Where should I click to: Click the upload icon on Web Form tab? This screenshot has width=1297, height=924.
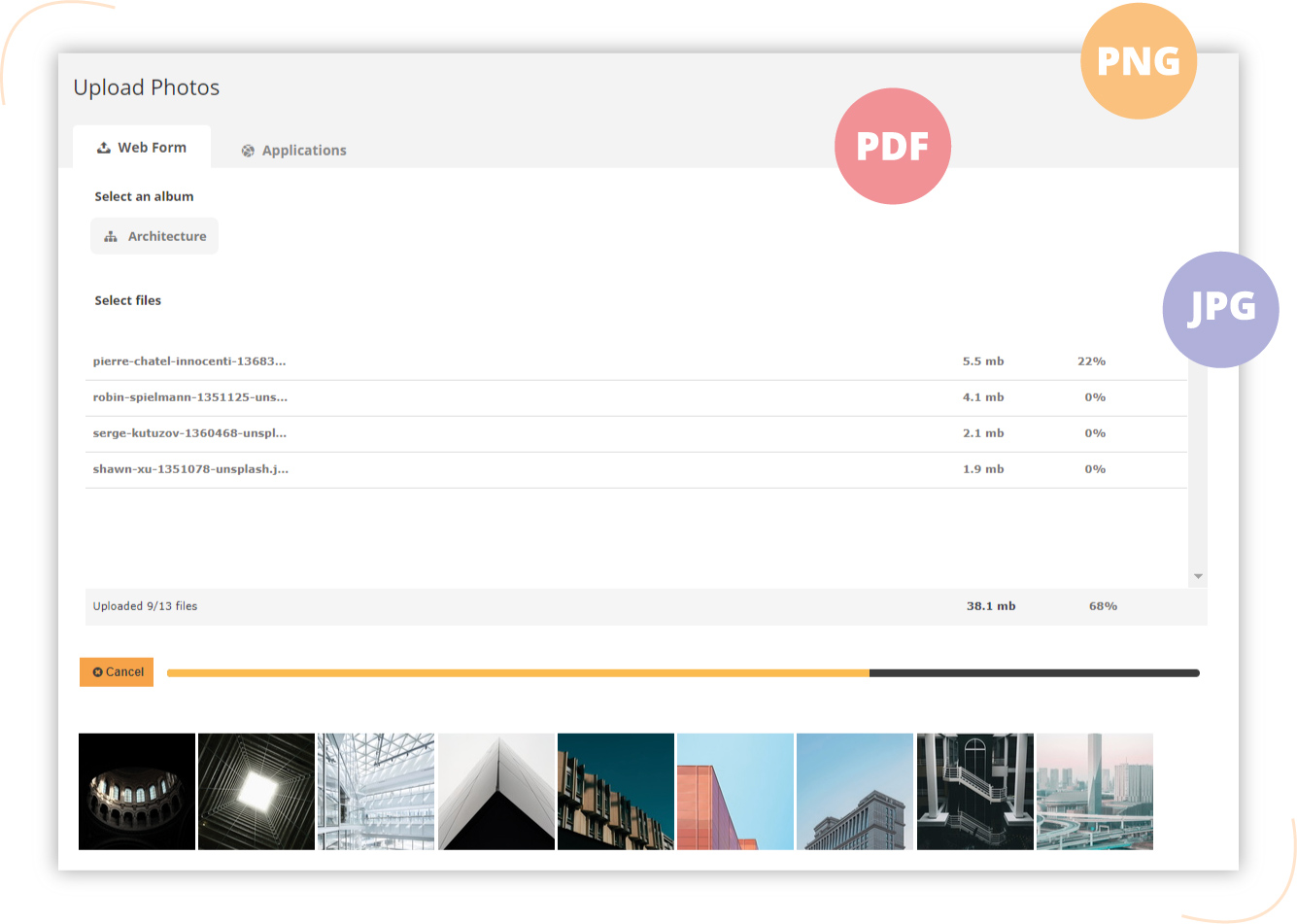tap(103, 148)
